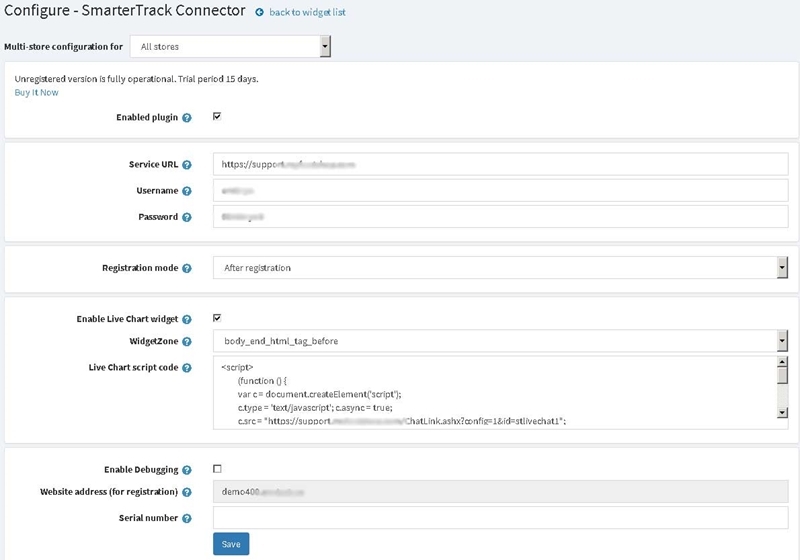This screenshot has height=560, width=800.
Task: Follow the back to widget list link
Action: pos(307,12)
